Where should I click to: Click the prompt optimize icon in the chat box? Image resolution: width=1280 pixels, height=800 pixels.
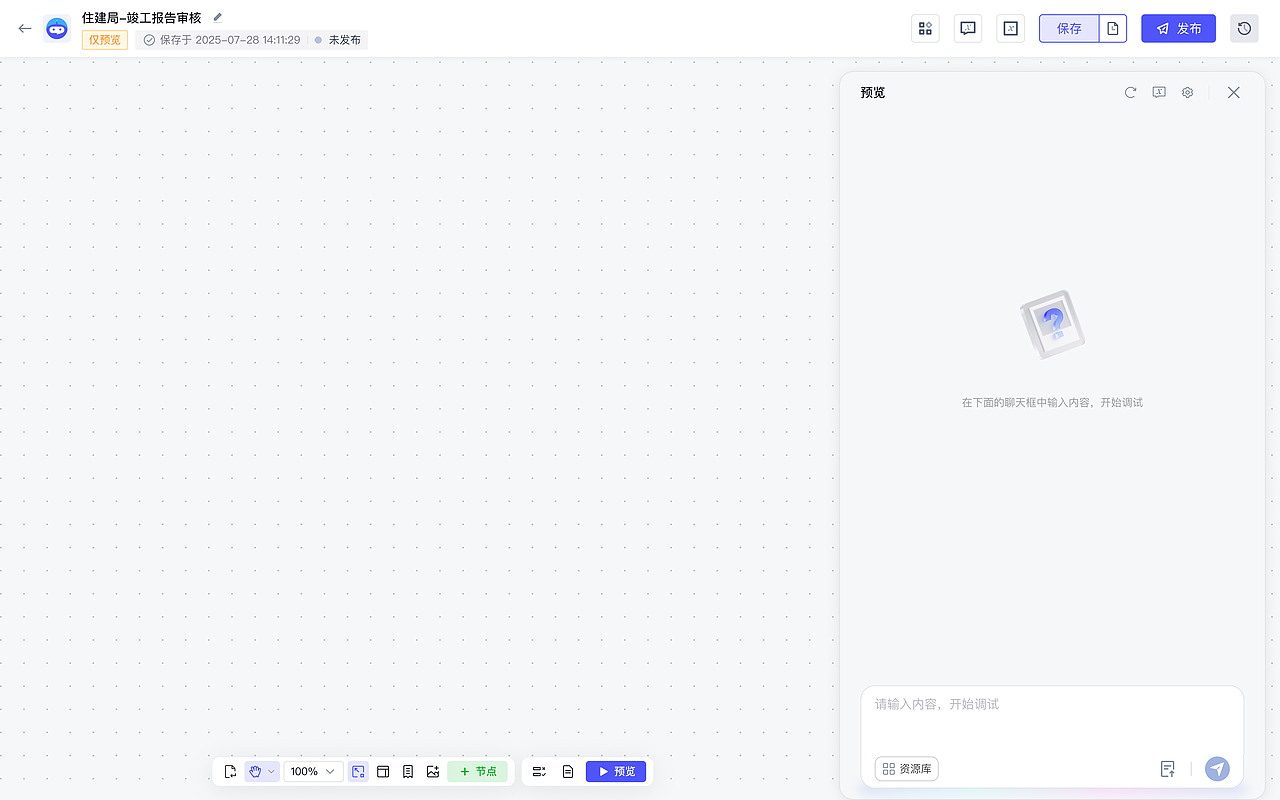pos(1167,769)
